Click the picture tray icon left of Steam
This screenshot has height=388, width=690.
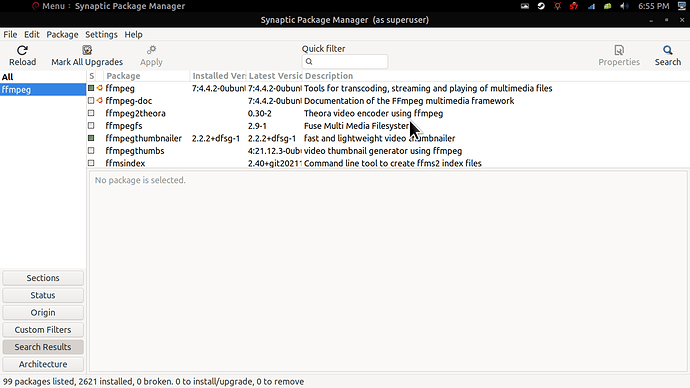click(x=525, y=6)
